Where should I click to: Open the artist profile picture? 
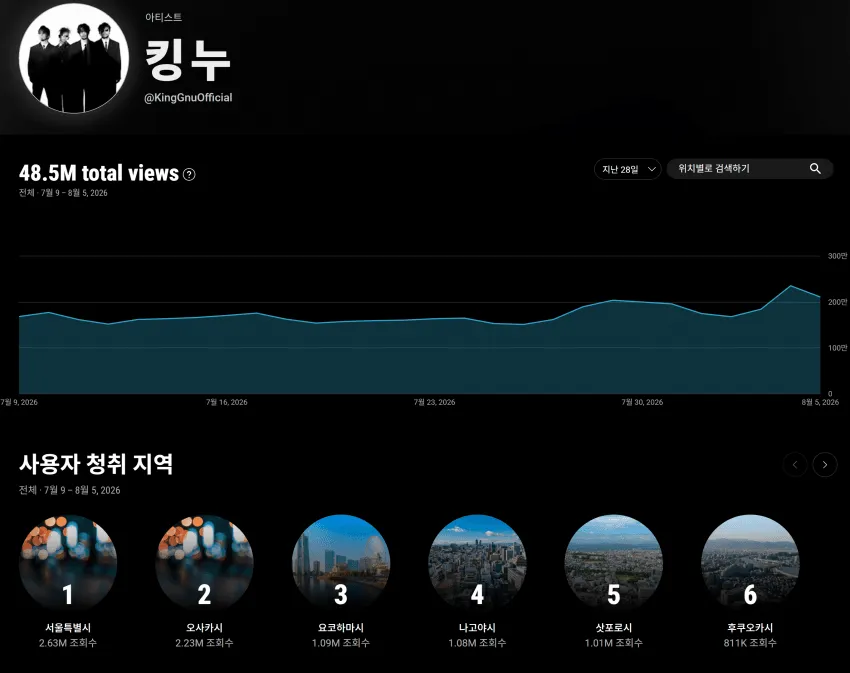(74, 59)
